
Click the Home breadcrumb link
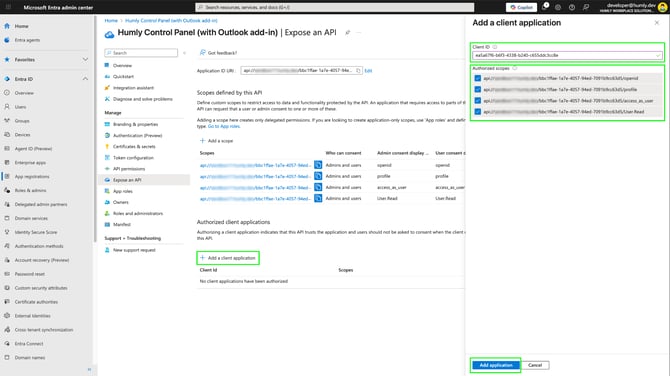click(x=111, y=21)
